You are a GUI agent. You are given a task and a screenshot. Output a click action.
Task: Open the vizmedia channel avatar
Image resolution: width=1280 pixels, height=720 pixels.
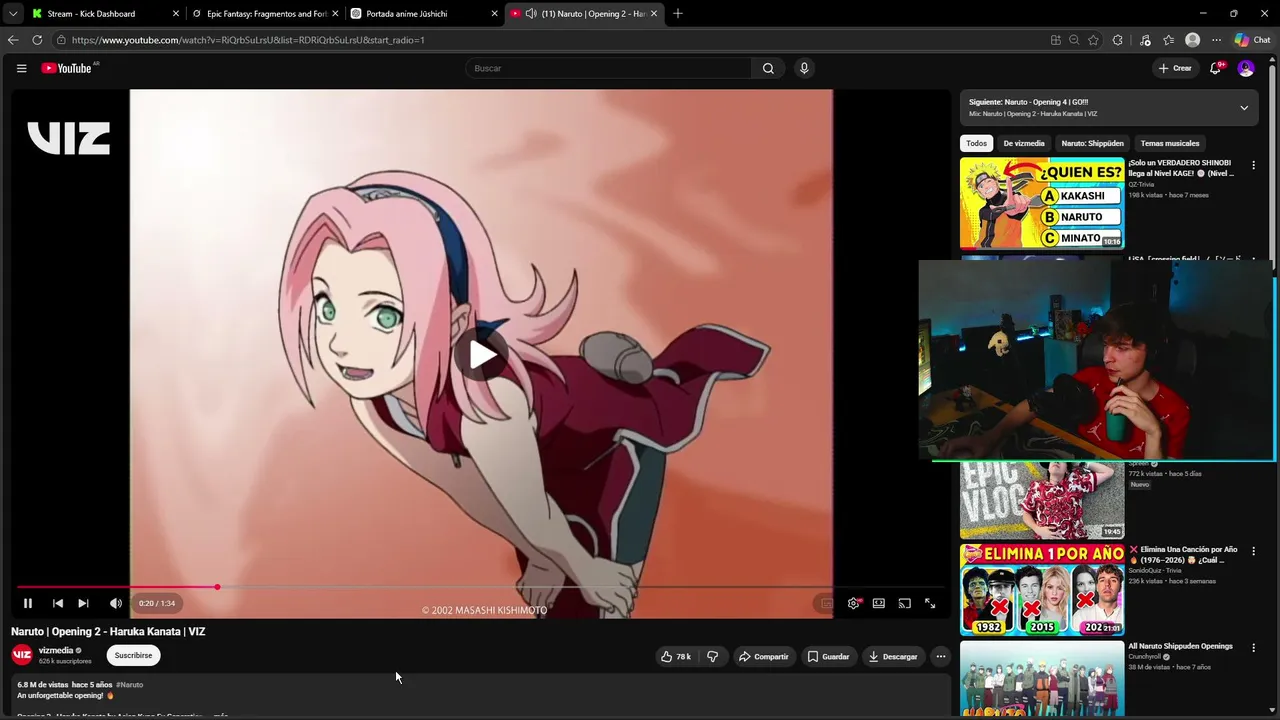(x=22, y=655)
